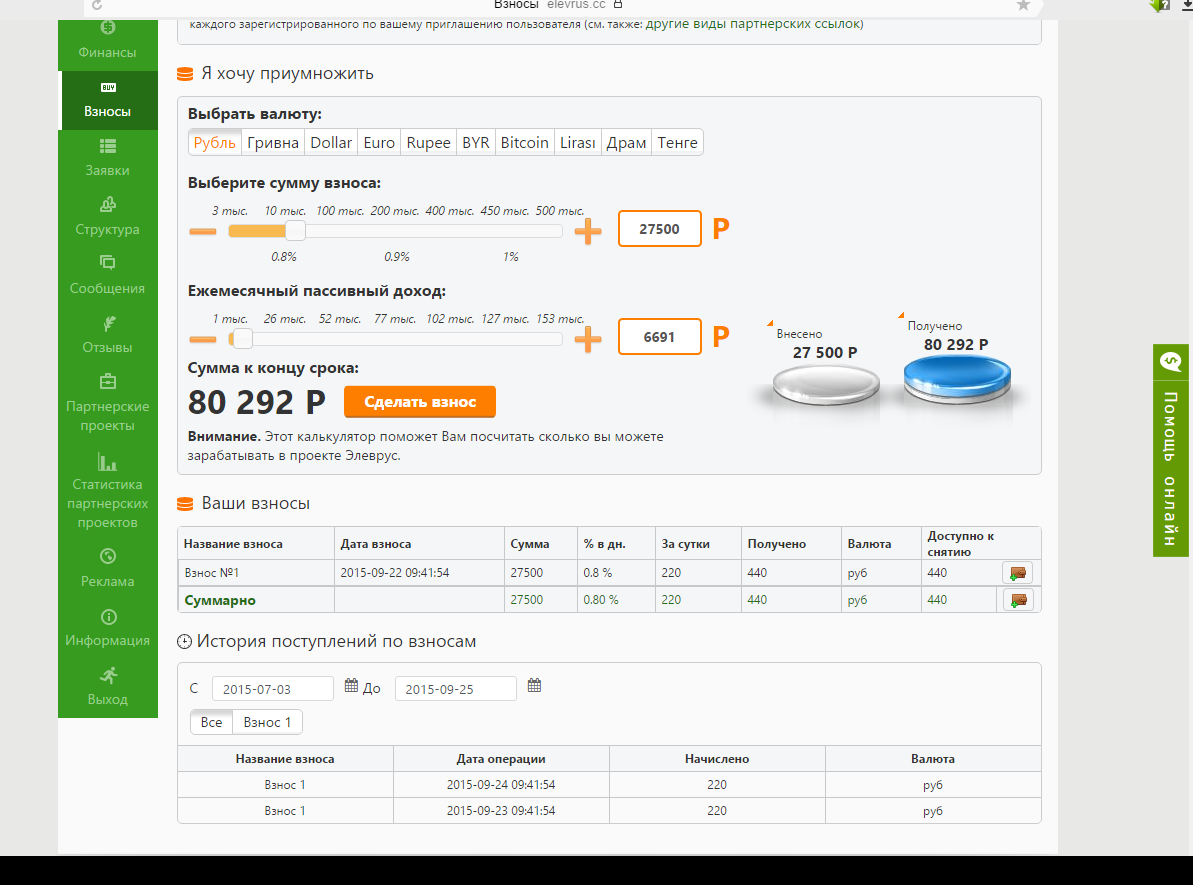The height and width of the screenshot is (885, 1193).
Task: Select BYR currency
Action: coord(476,142)
